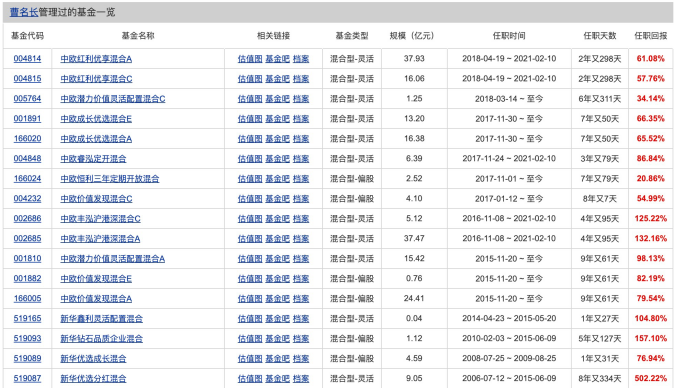Select the 任职回报 column header
This screenshot has height=388, width=674.
pyautogui.click(x=651, y=36)
